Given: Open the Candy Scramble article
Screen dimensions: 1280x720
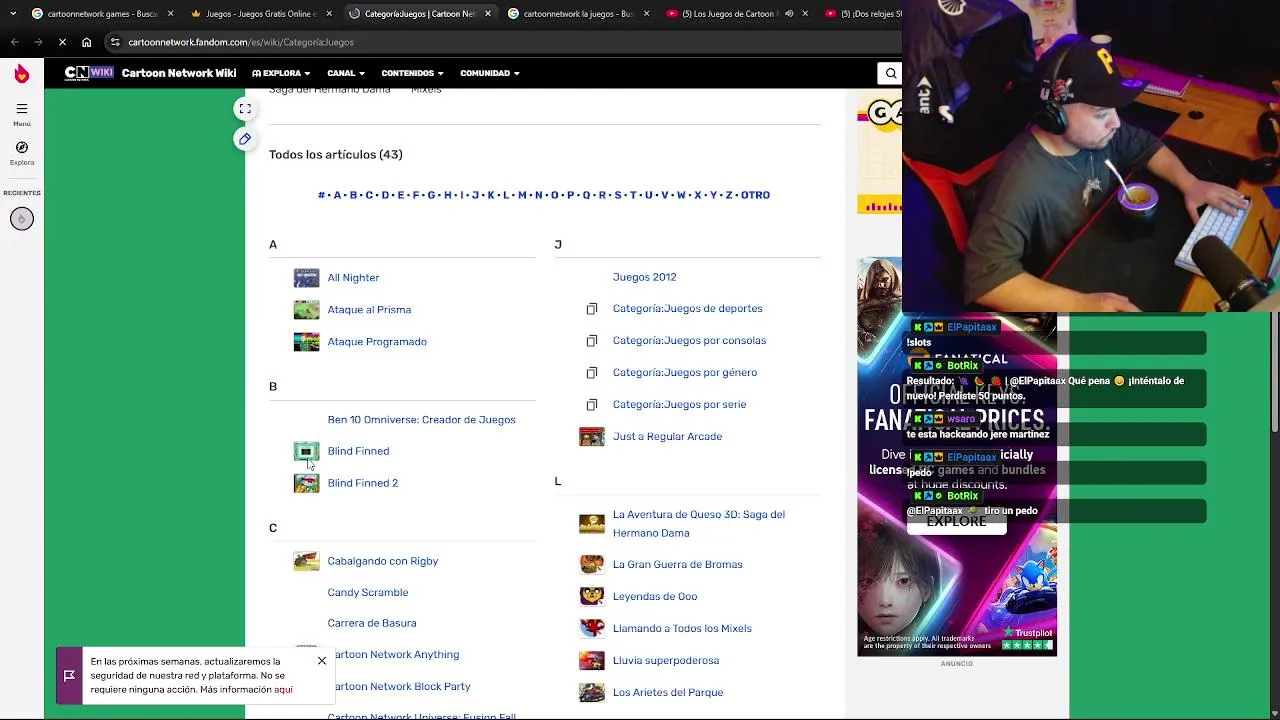Looking at the screenshot, I should pos(367,593).
